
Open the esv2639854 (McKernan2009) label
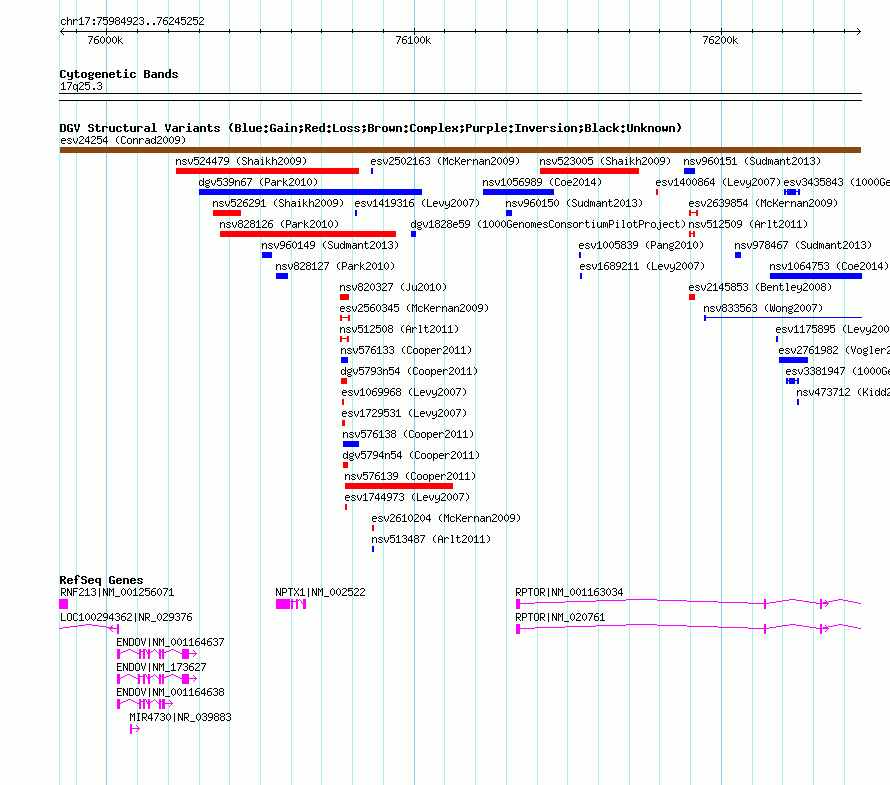tap(763, 203)
